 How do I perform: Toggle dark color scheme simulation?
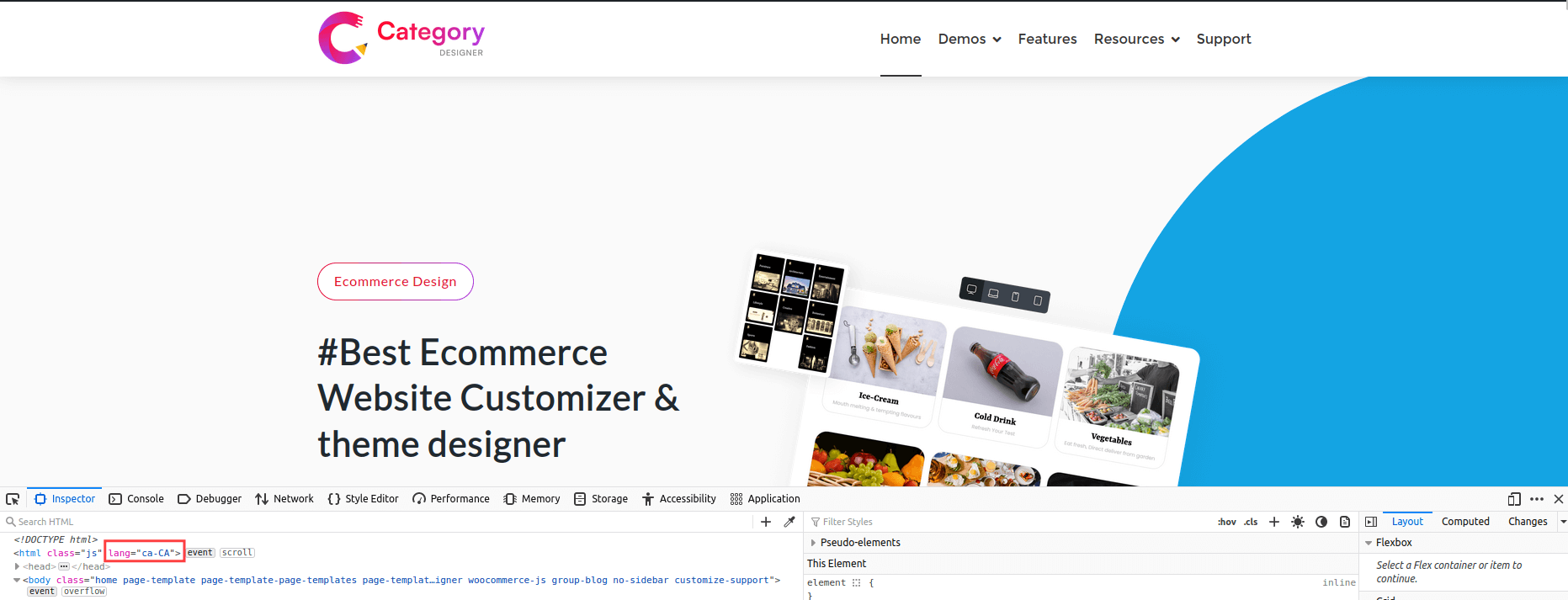(1321, 522)
